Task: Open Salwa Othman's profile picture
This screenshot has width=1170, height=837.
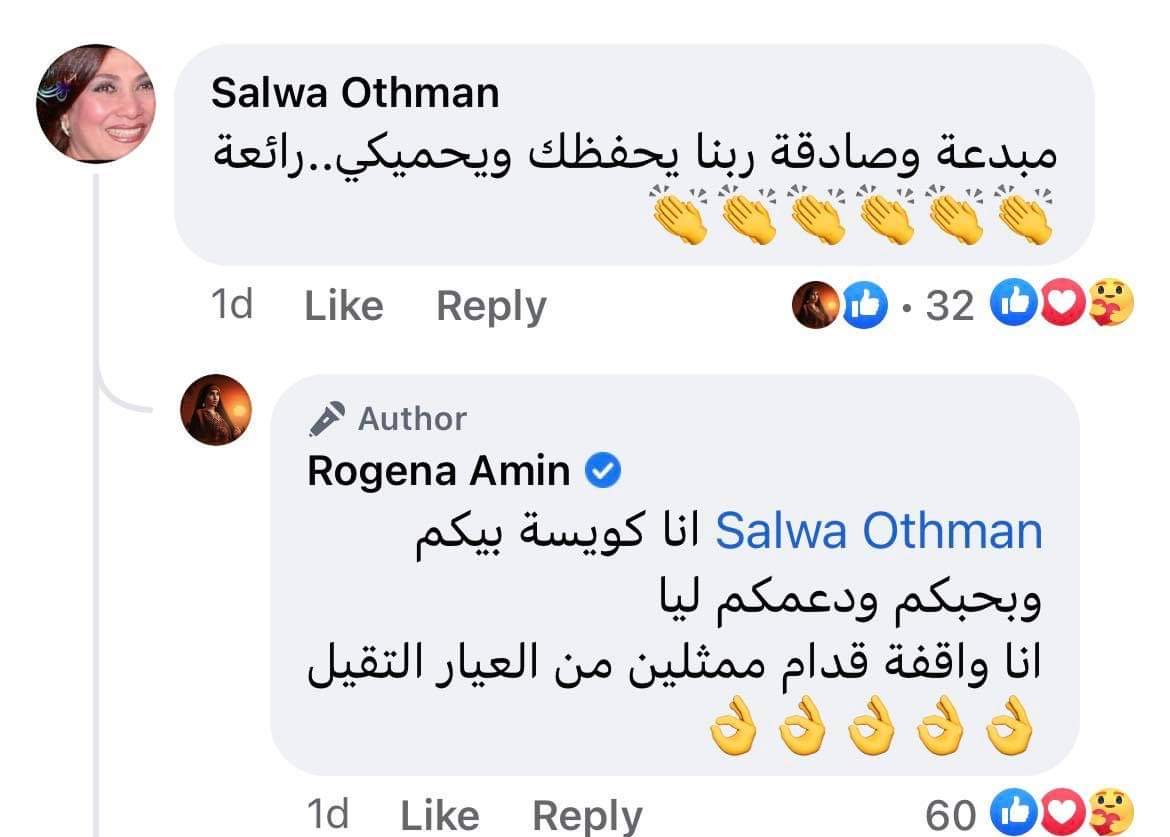Action: click(96, 104)
